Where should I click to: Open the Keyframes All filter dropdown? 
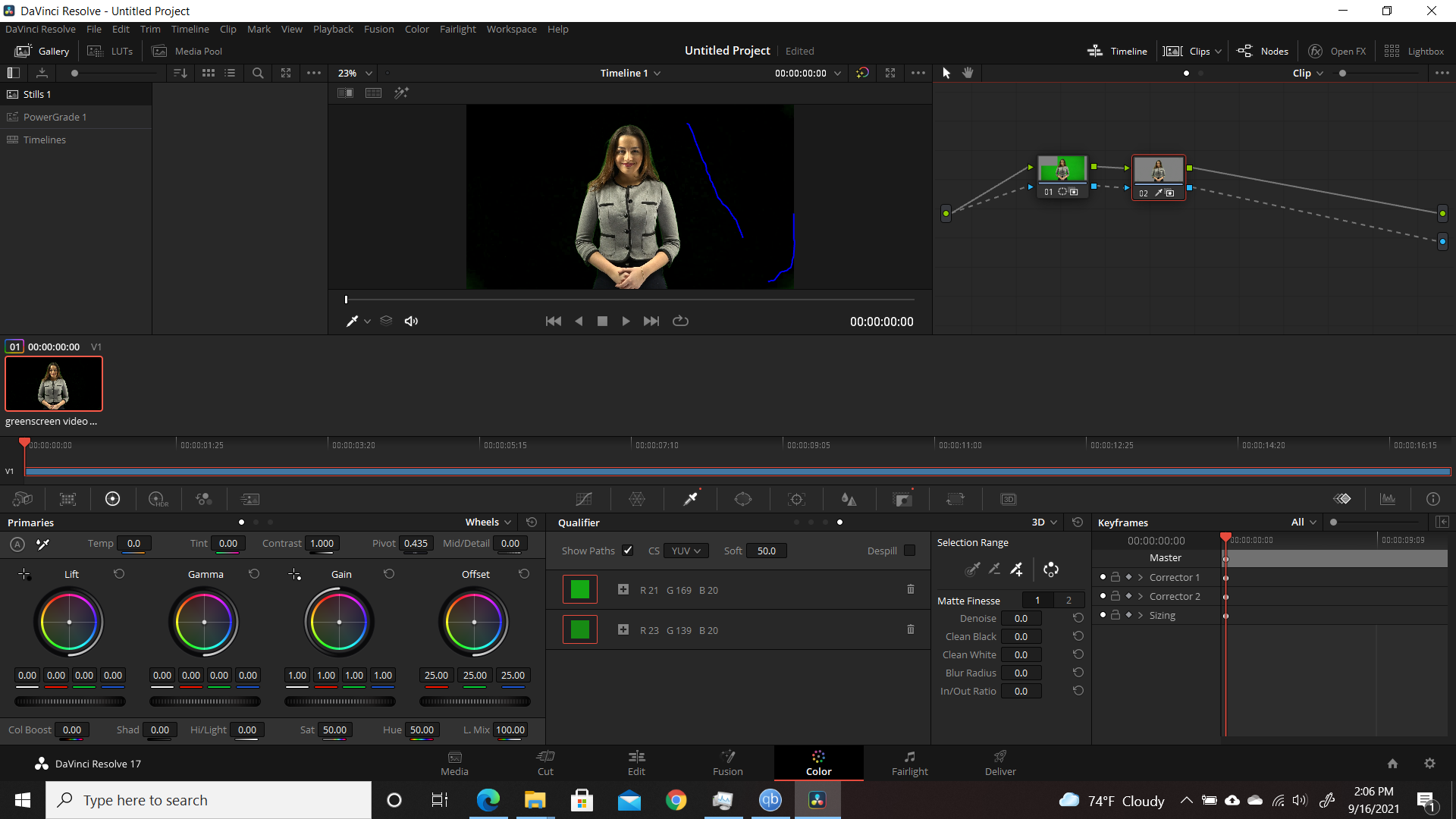point(1304,522)
